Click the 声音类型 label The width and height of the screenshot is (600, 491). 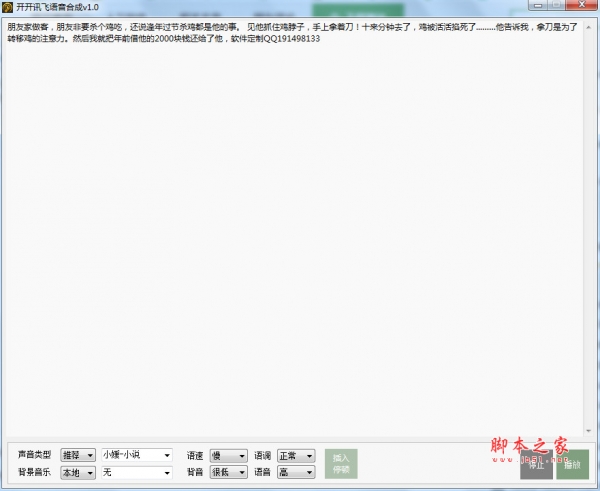(x=34, y=455)
